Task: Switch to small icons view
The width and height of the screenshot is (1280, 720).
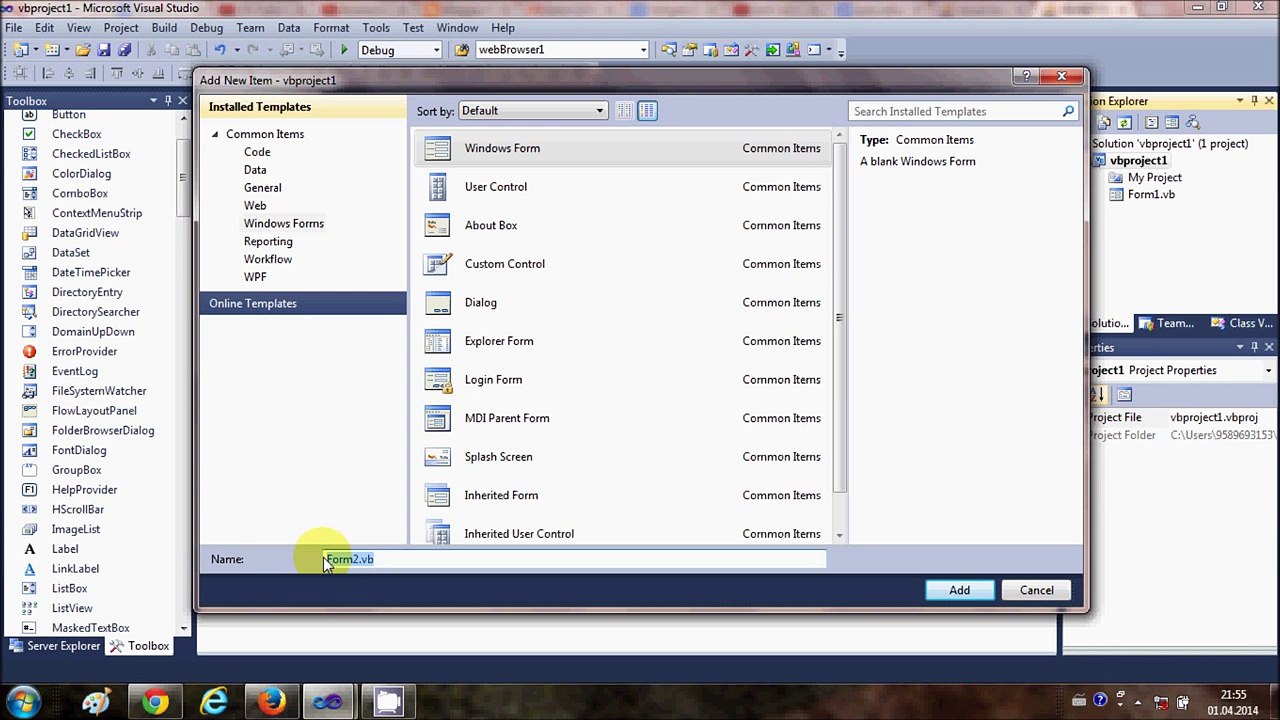Action: [x=624, y=111]
